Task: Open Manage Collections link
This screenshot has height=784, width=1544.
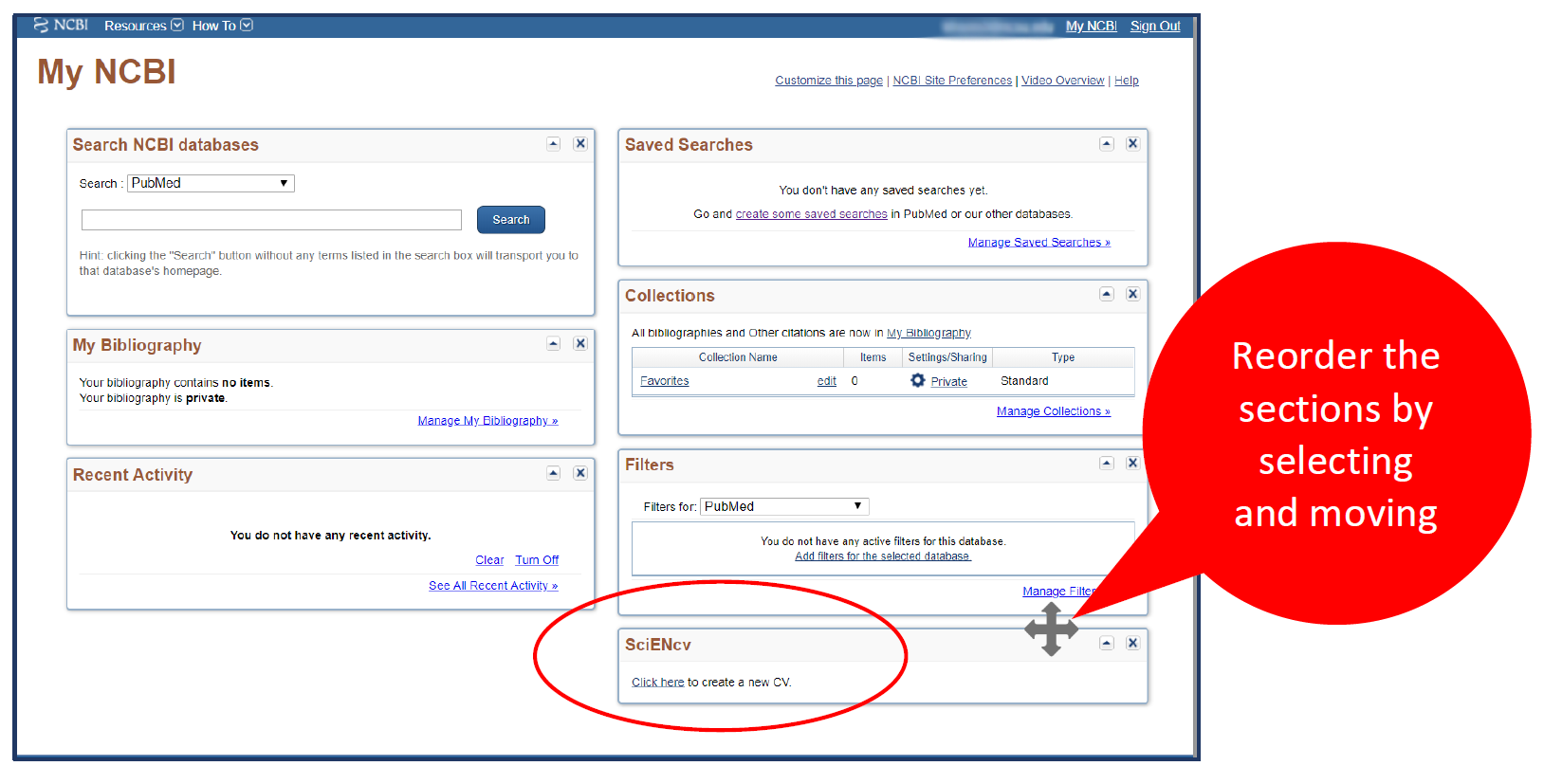Action: (1053, 411)
